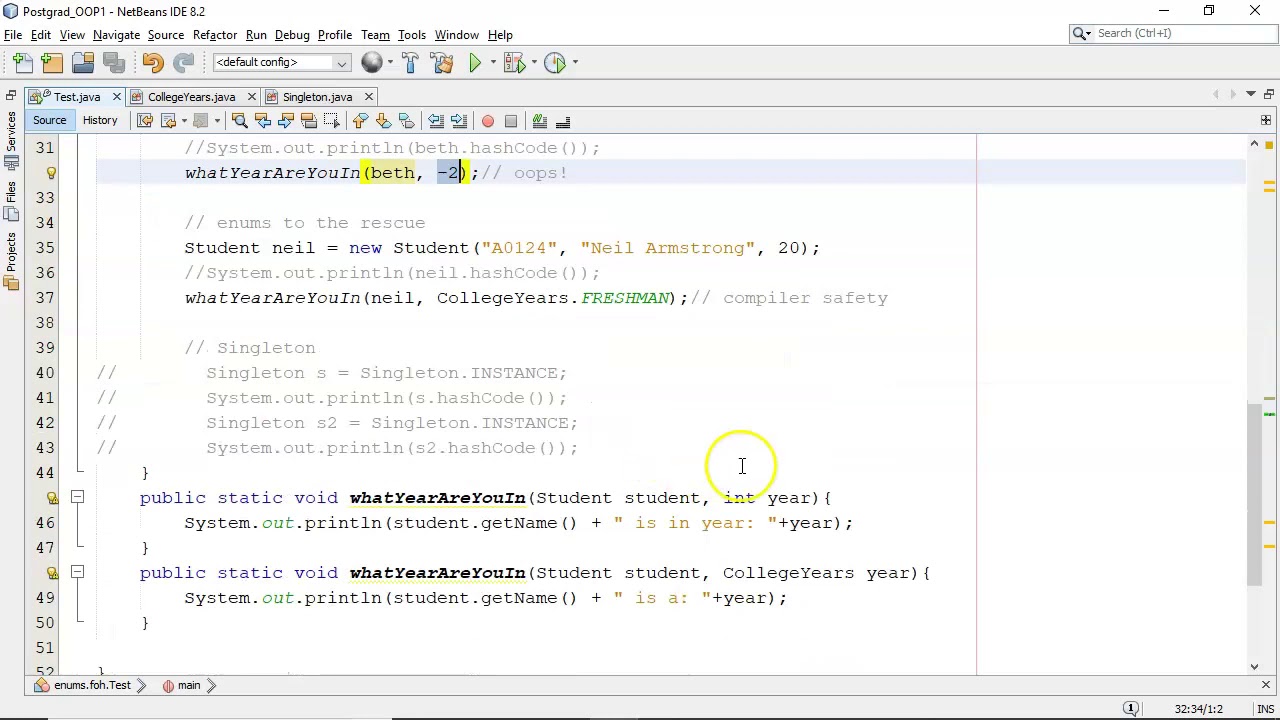Viewport: 1280px width, 720px height.
Task: Open the documents list dropdown arrow
Action: tap(1251, 94)
